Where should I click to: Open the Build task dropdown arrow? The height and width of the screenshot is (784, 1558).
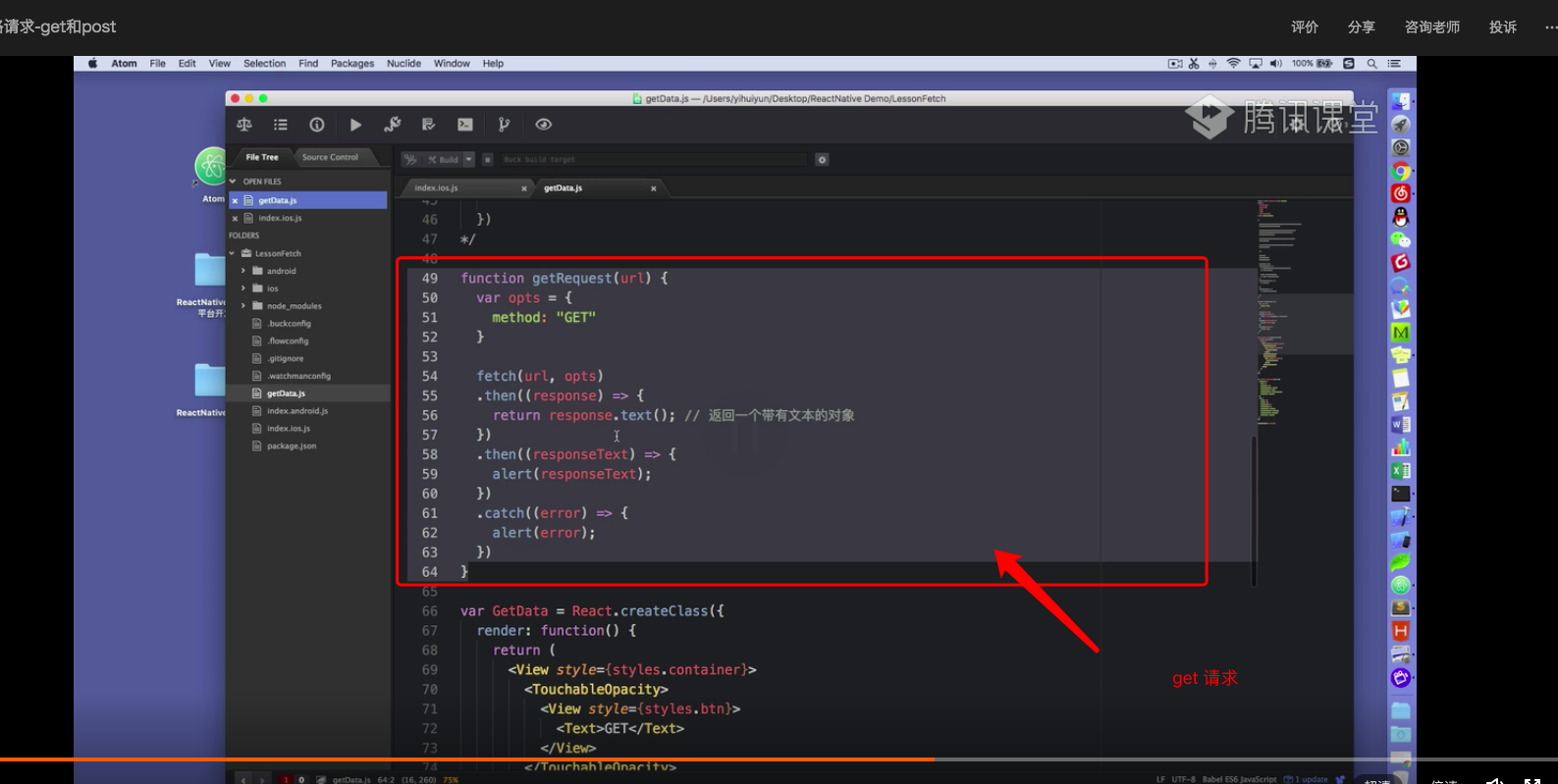click(469, 159)
